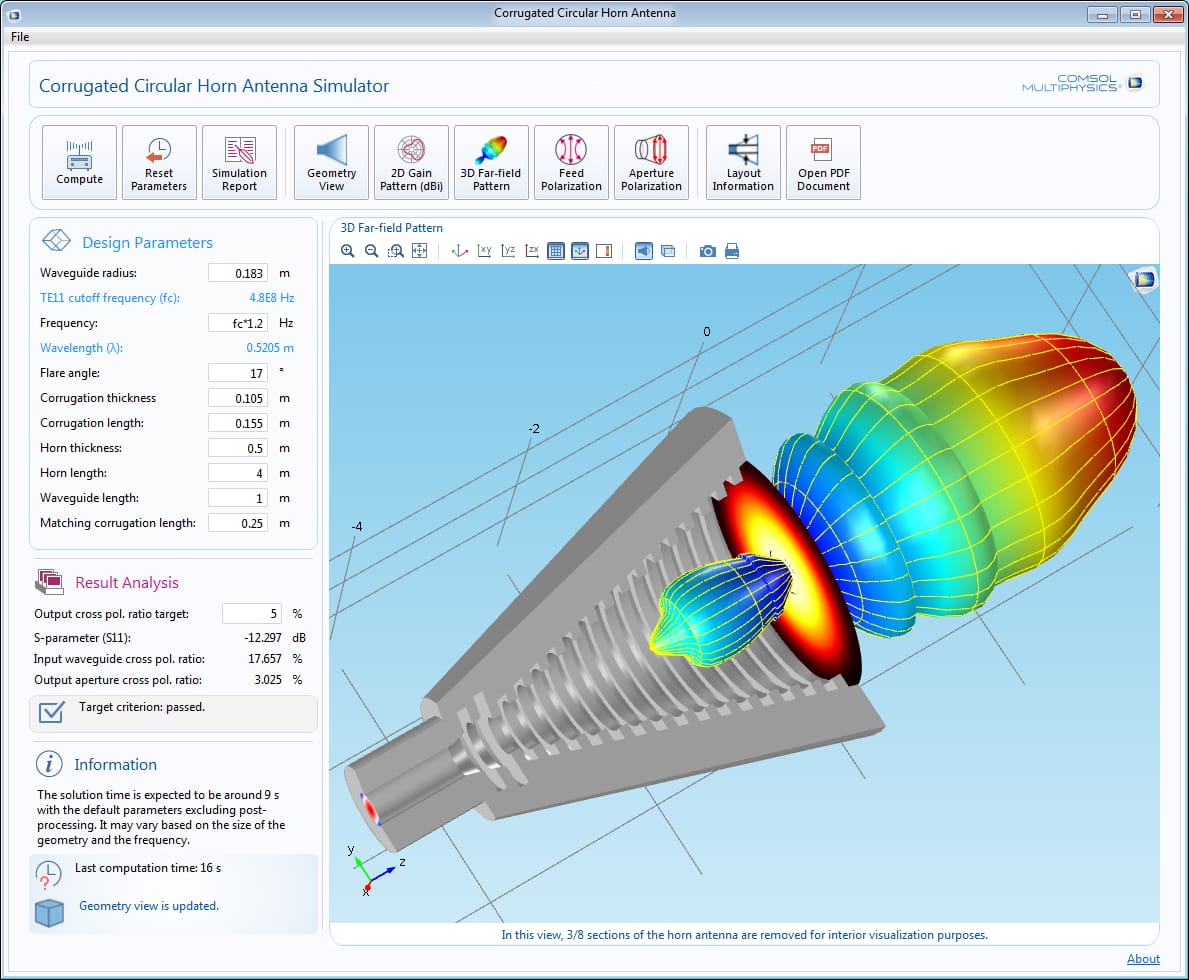Viewport: 1189px width, 980px height.
Task: Toggle the axis orientation display
Action: 580,251
